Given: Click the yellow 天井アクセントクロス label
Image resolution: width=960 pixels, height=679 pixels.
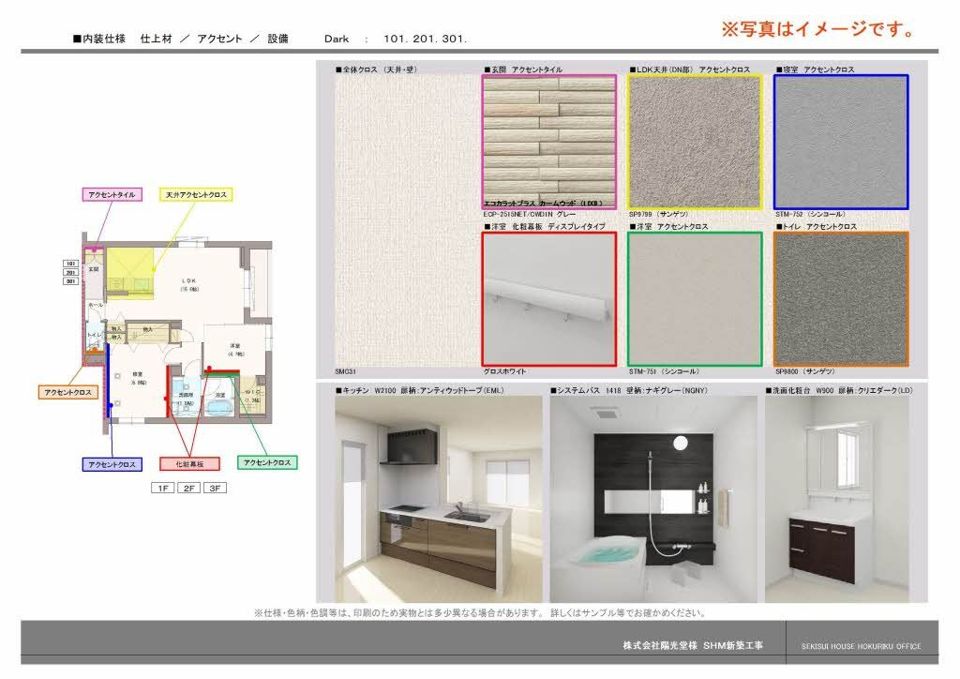Looking at the screenshot, I should [196, 194].
